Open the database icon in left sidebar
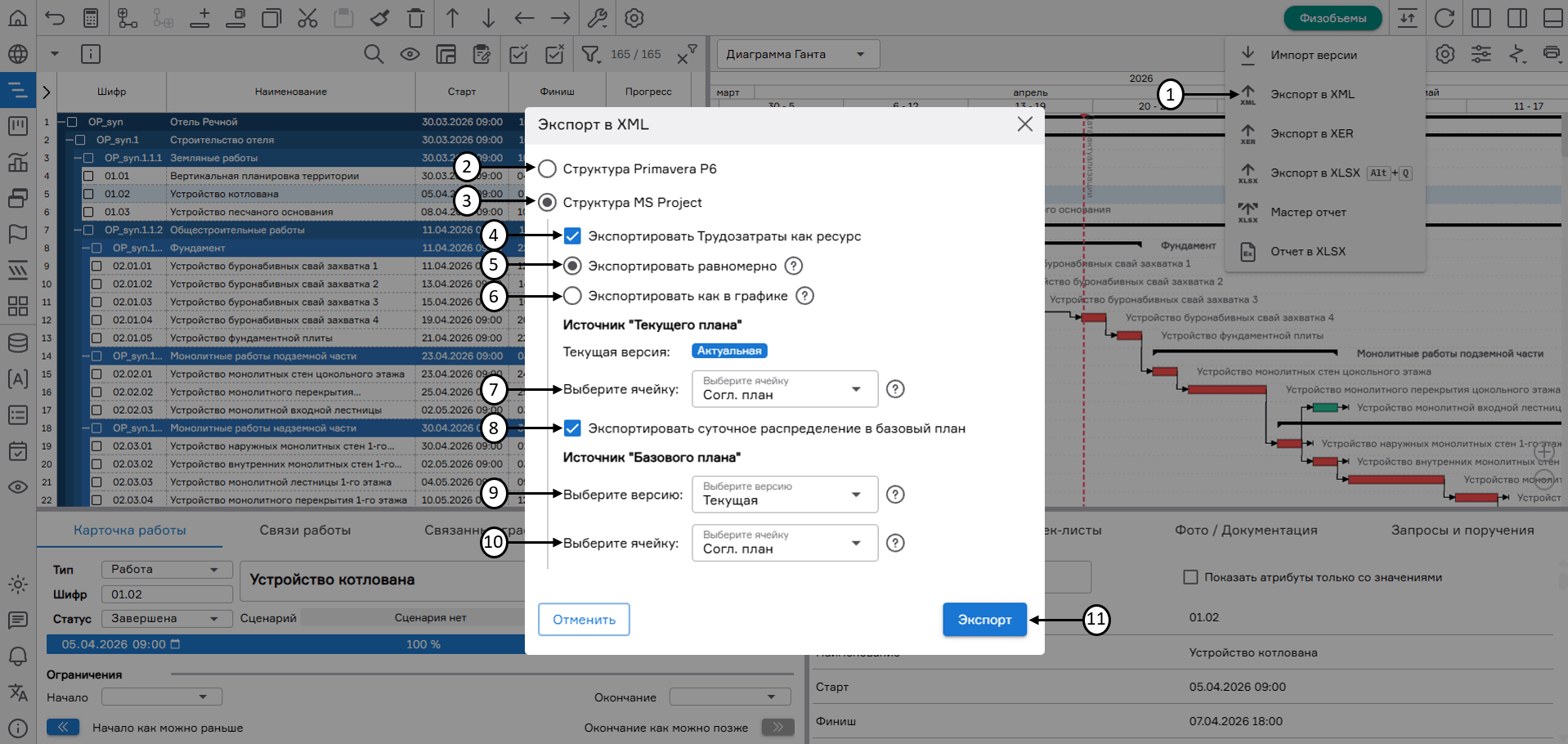The image size is (1568, 744). 18,343
